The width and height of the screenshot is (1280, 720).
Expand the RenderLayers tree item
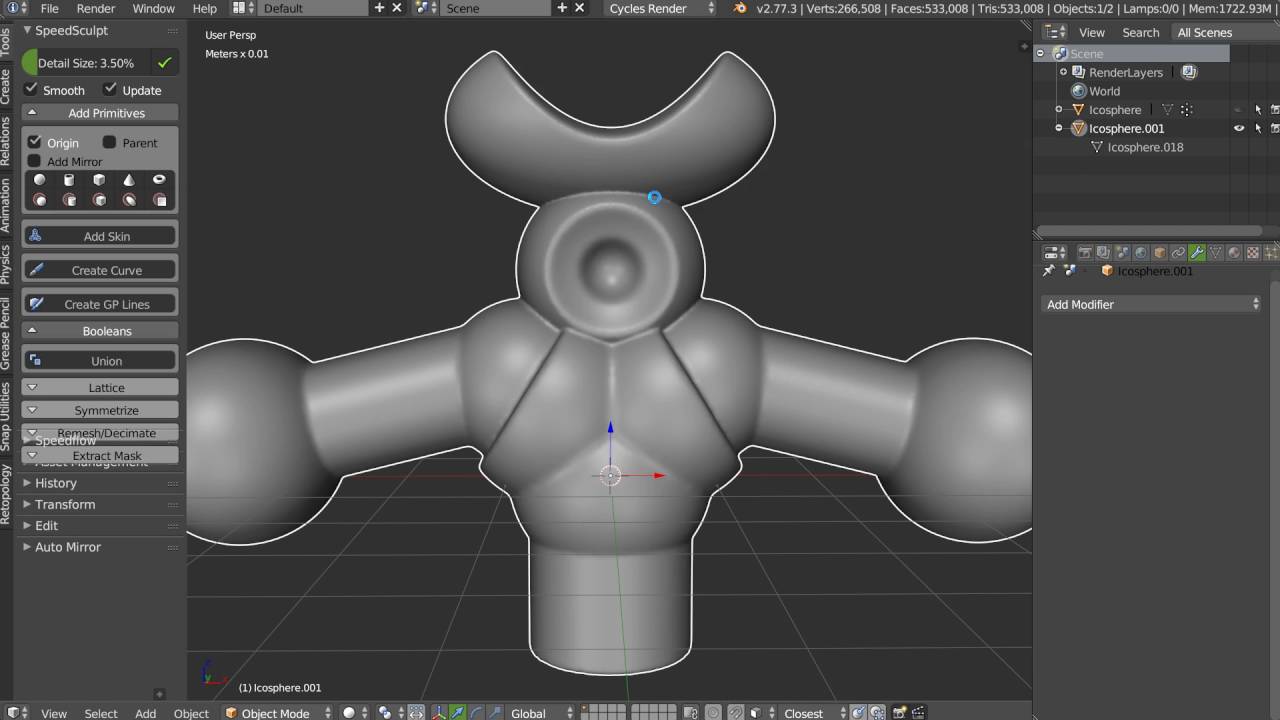1063,72
